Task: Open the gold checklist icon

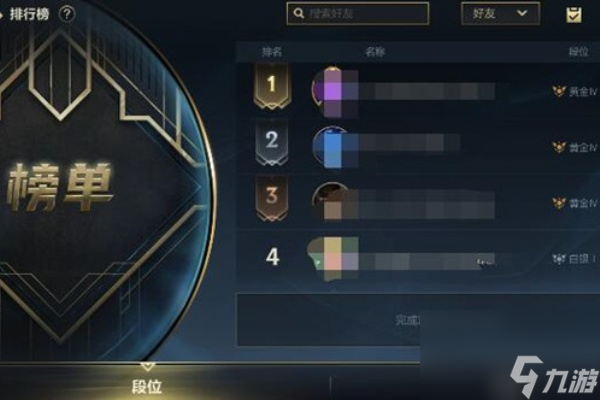Action: pos(574,15)
